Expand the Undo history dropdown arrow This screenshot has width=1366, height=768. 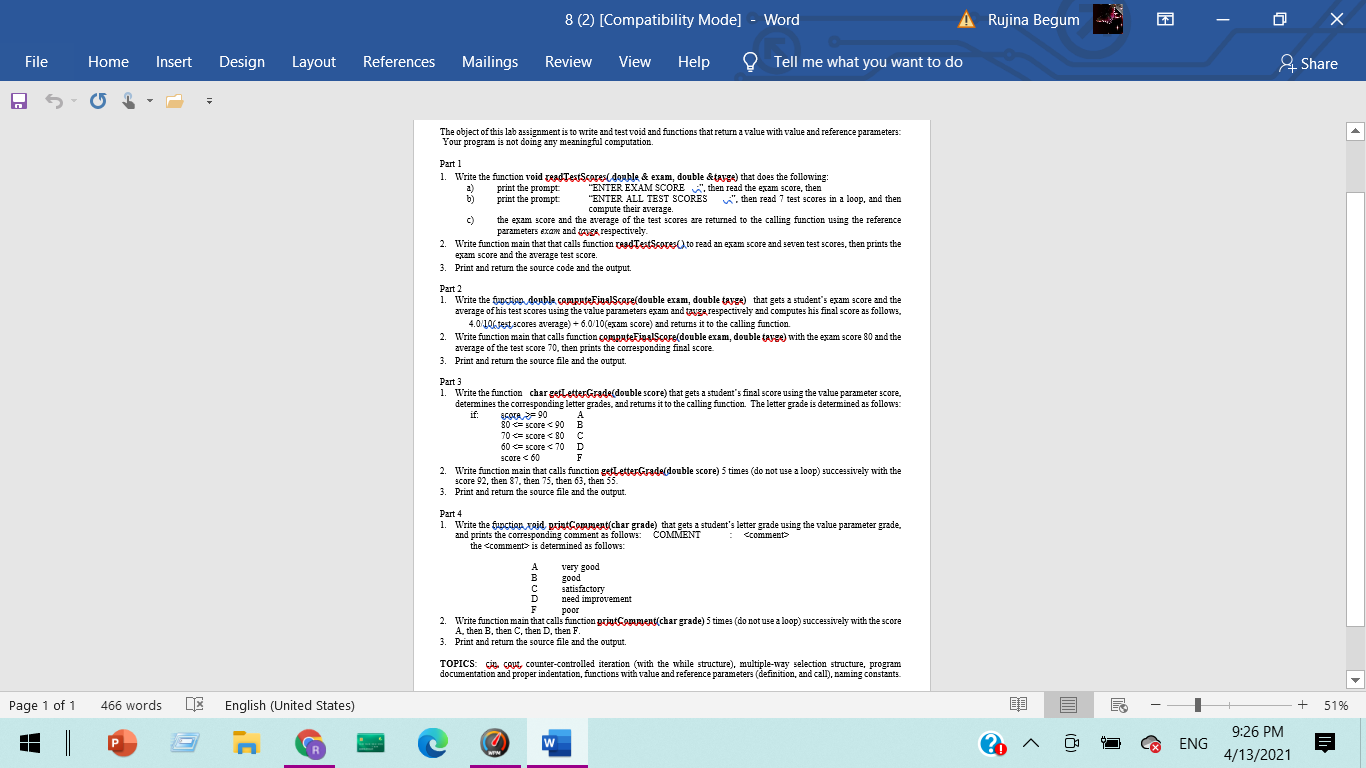pyautogui.click(x=72, y=100)
